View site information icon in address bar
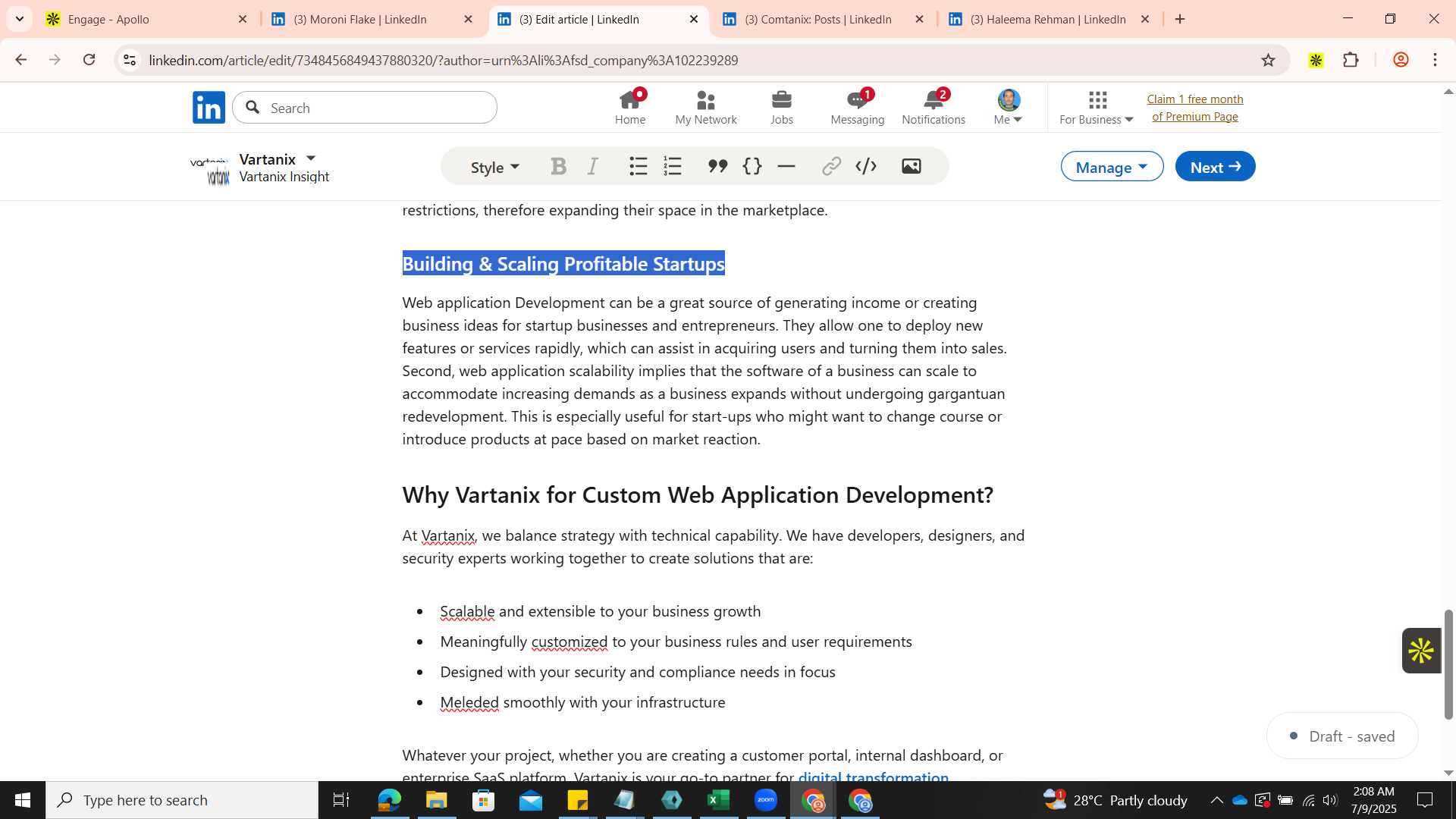 pyautogui.click(x=130, y=60)
